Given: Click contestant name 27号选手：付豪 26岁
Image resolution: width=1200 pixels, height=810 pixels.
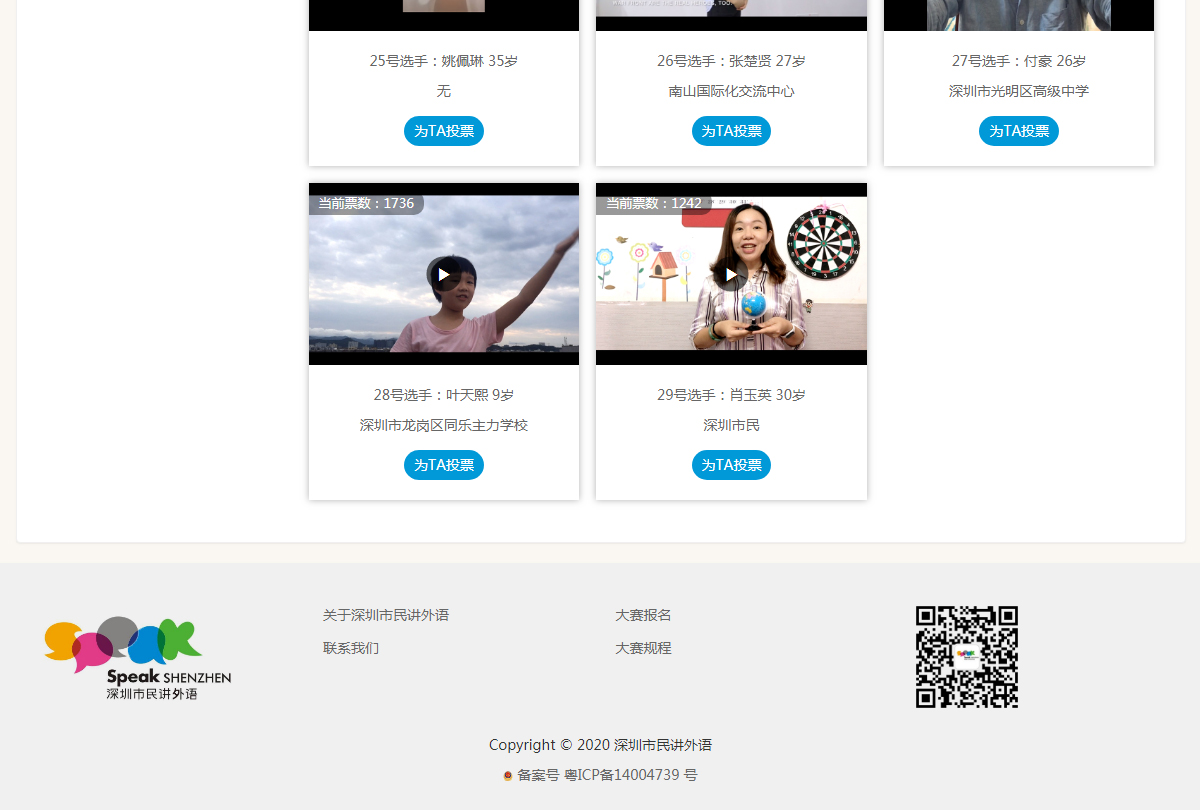Looking at the screenshot, I should click(1019, 61).
